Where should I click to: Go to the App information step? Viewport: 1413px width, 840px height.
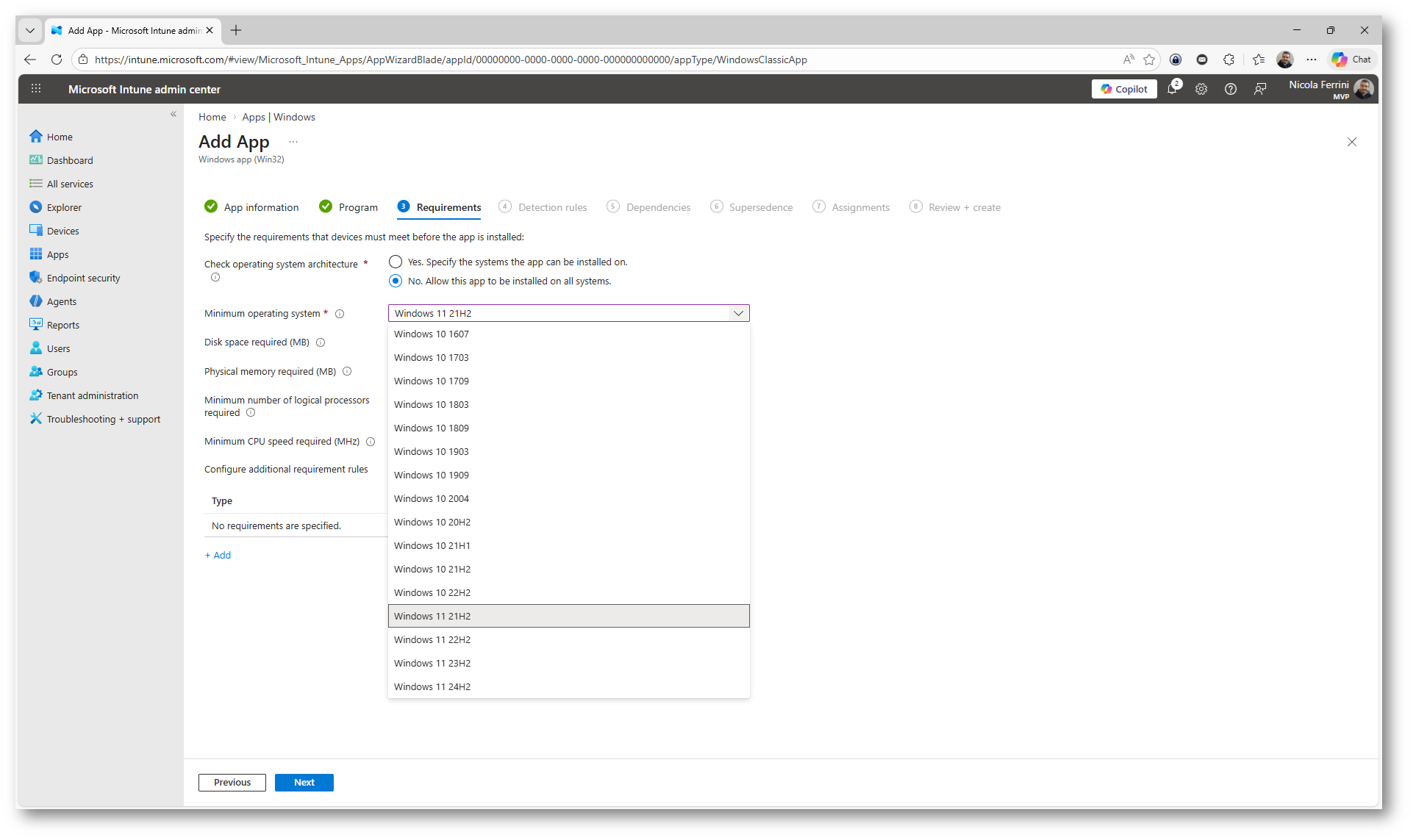261,207
